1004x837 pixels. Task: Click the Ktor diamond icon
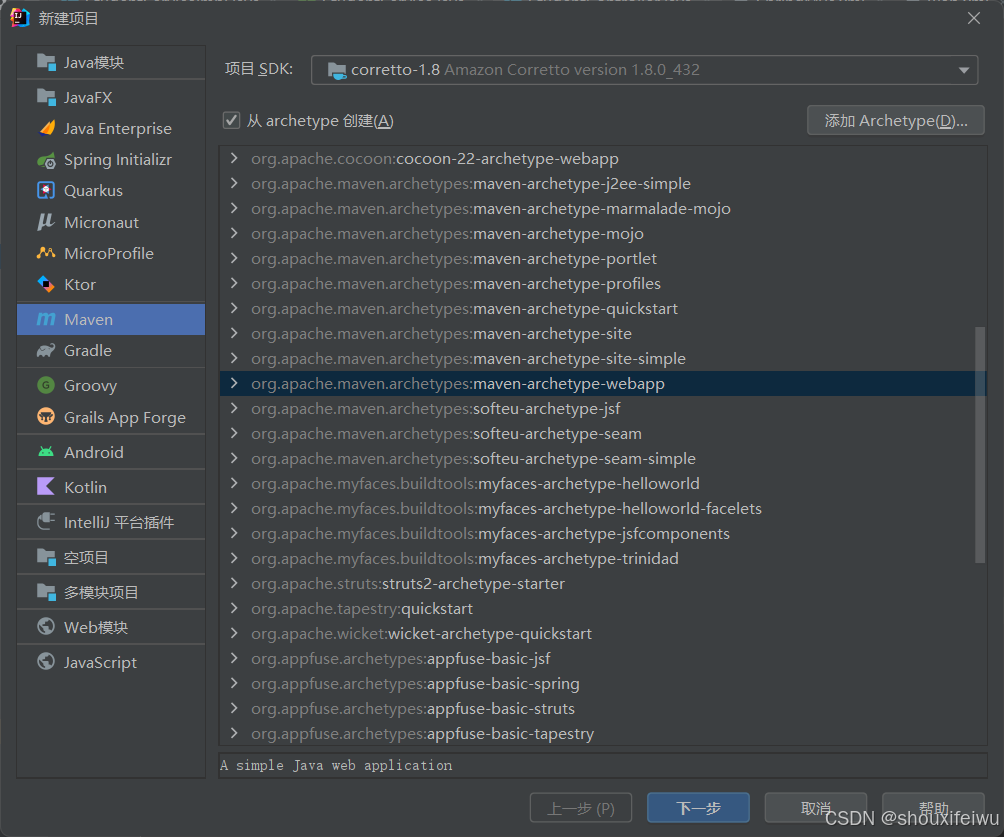point(46,284)
